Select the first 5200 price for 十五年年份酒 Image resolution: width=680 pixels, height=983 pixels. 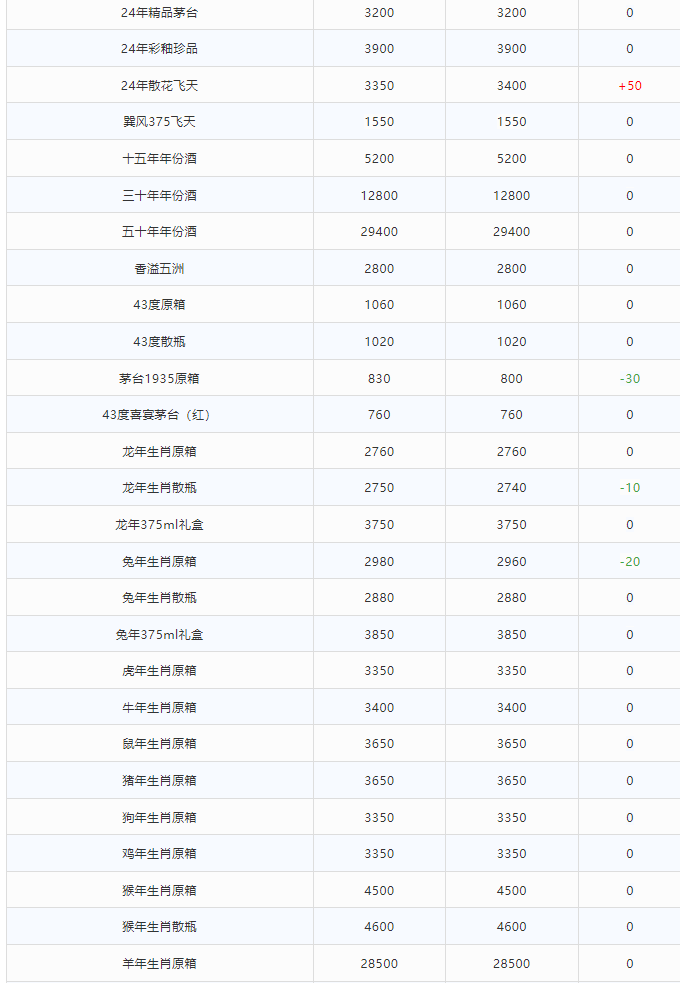click(x=379, y=159)
